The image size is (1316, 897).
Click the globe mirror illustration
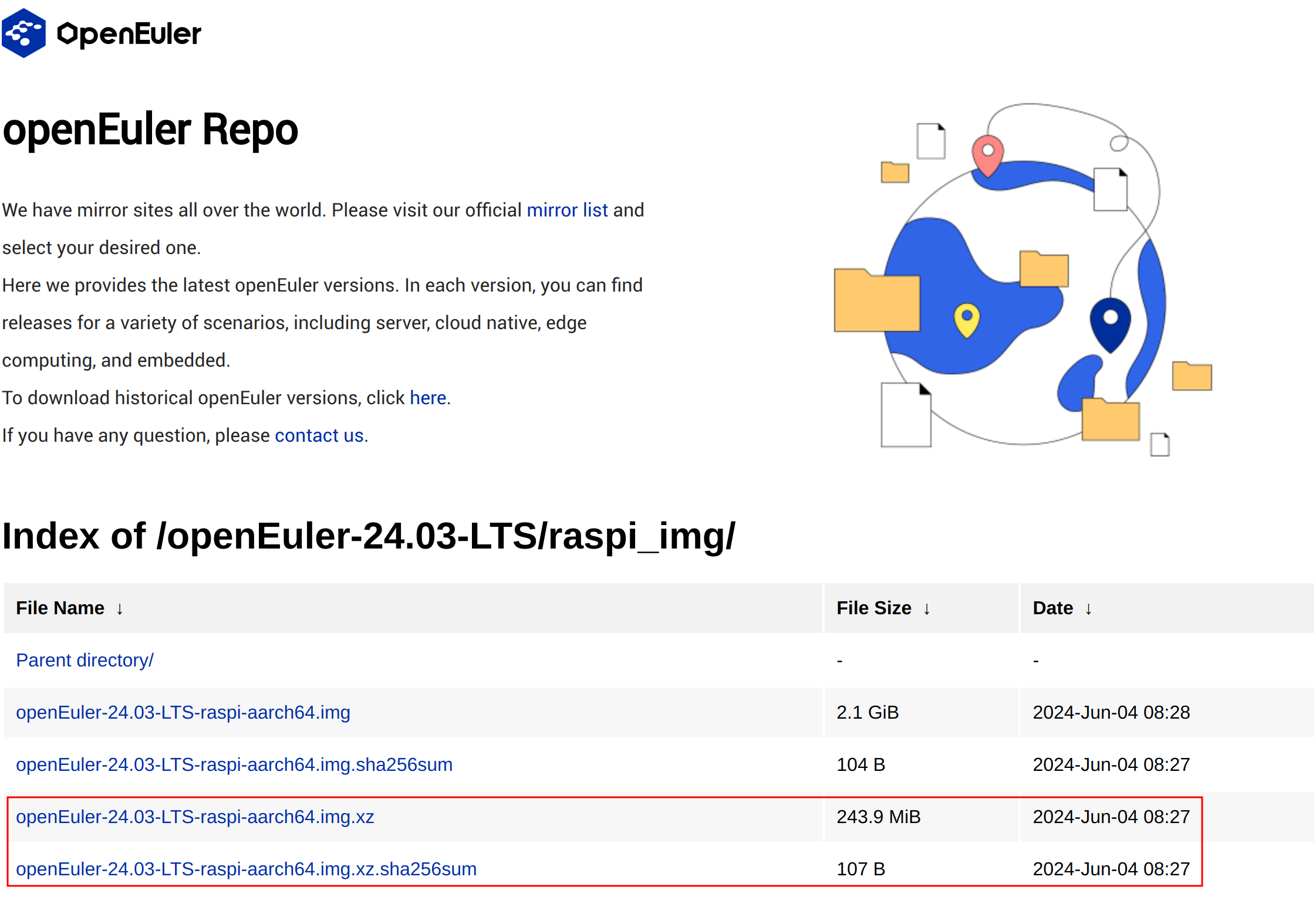[x=1023, y=279]
